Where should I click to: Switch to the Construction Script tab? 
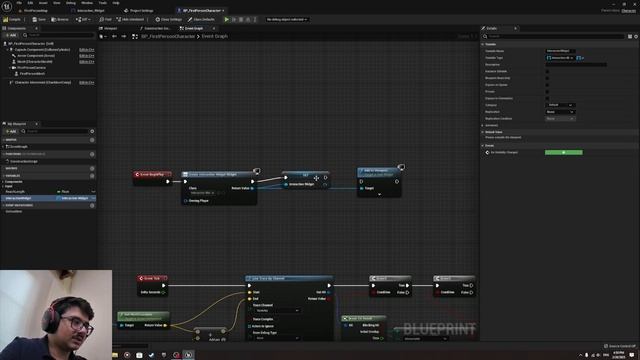(155, 28)
